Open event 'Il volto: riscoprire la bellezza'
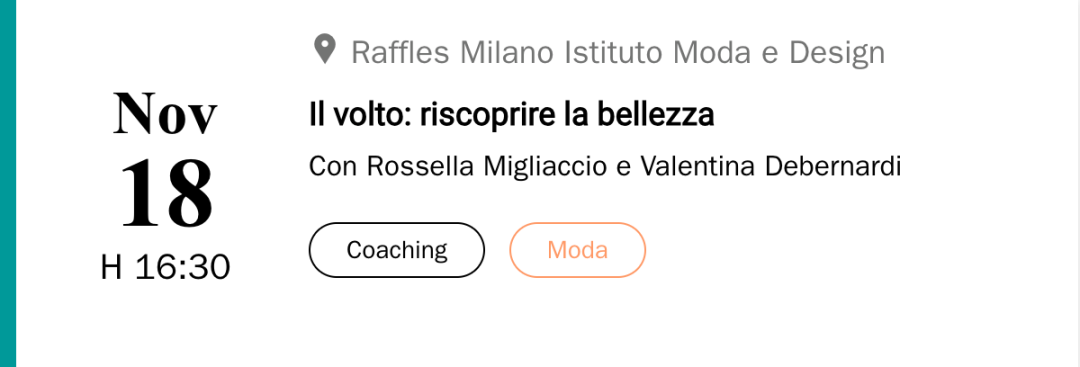The image size is (1080, 367). click(512, 115)
